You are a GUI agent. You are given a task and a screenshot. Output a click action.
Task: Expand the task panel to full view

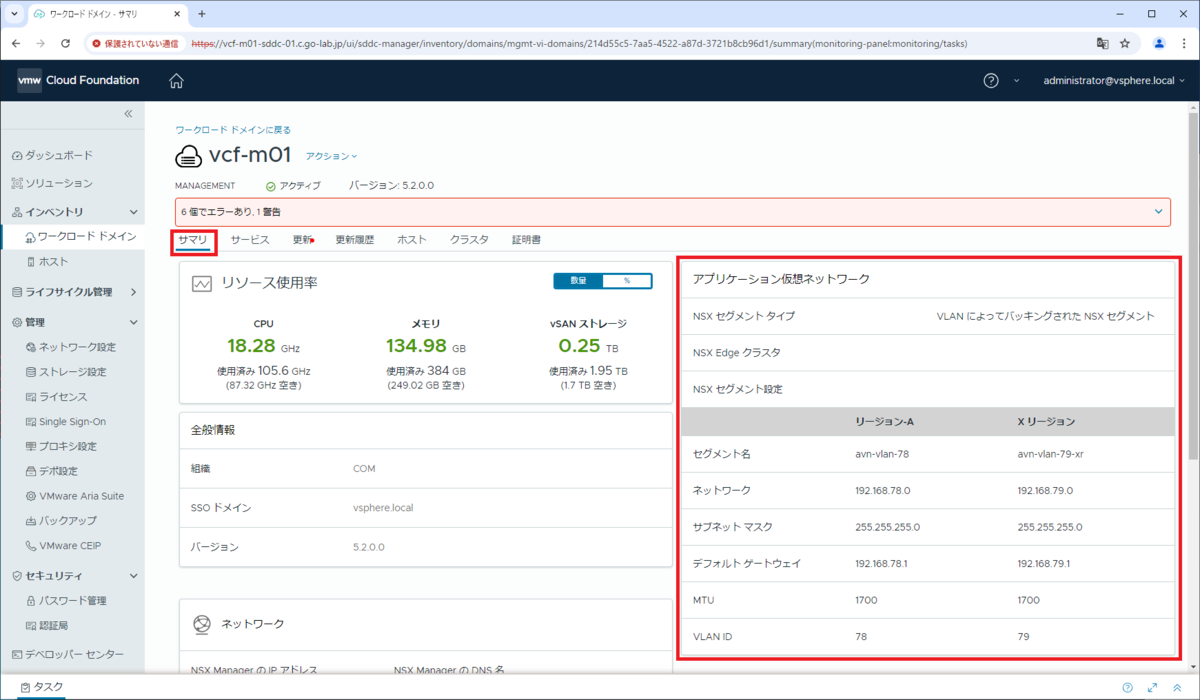point(1152,688)
